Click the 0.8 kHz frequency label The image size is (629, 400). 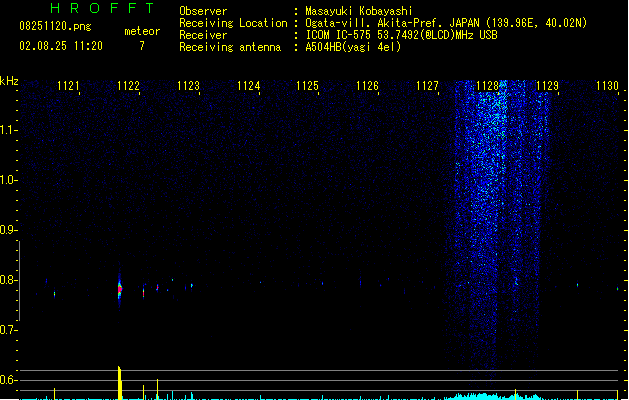tap(8, 280)
